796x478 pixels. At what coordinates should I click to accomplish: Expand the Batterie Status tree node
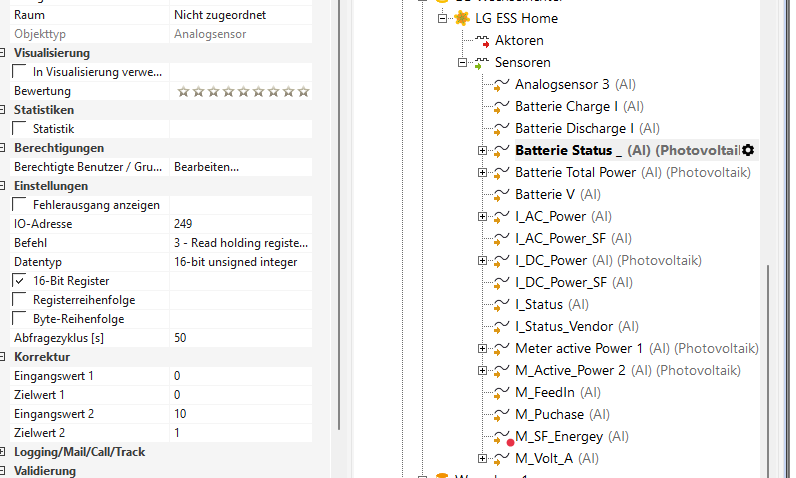[482, 150]
